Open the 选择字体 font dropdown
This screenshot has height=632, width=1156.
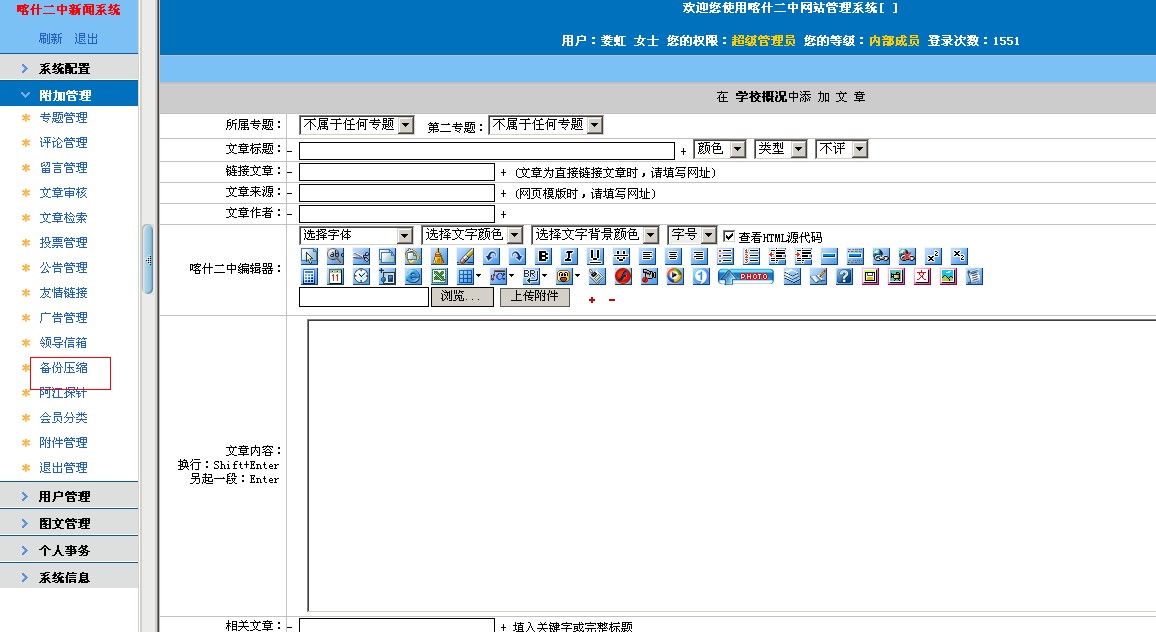356,235
